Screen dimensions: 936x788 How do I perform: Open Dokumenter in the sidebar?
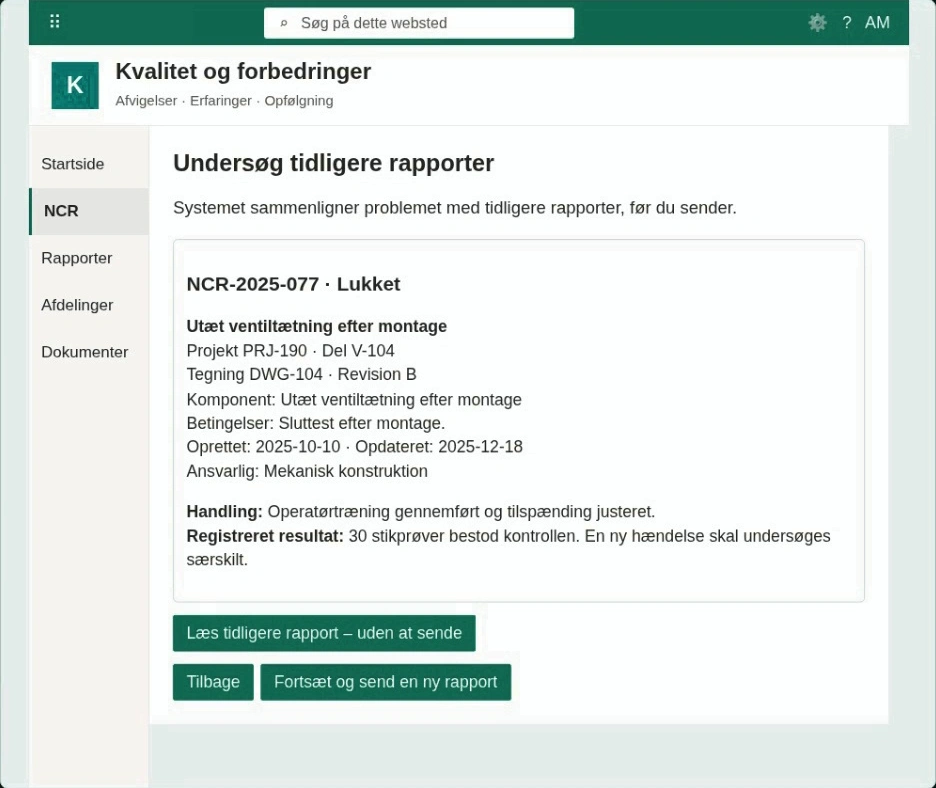89,352
